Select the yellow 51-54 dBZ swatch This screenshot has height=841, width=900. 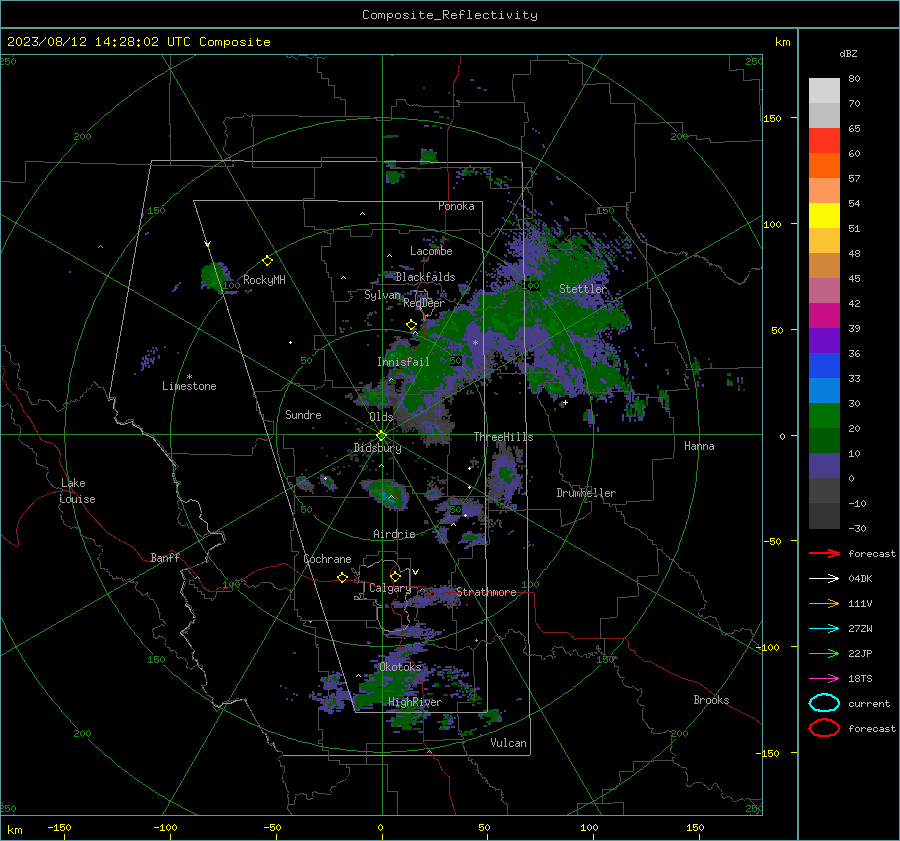tap(824, 216)
